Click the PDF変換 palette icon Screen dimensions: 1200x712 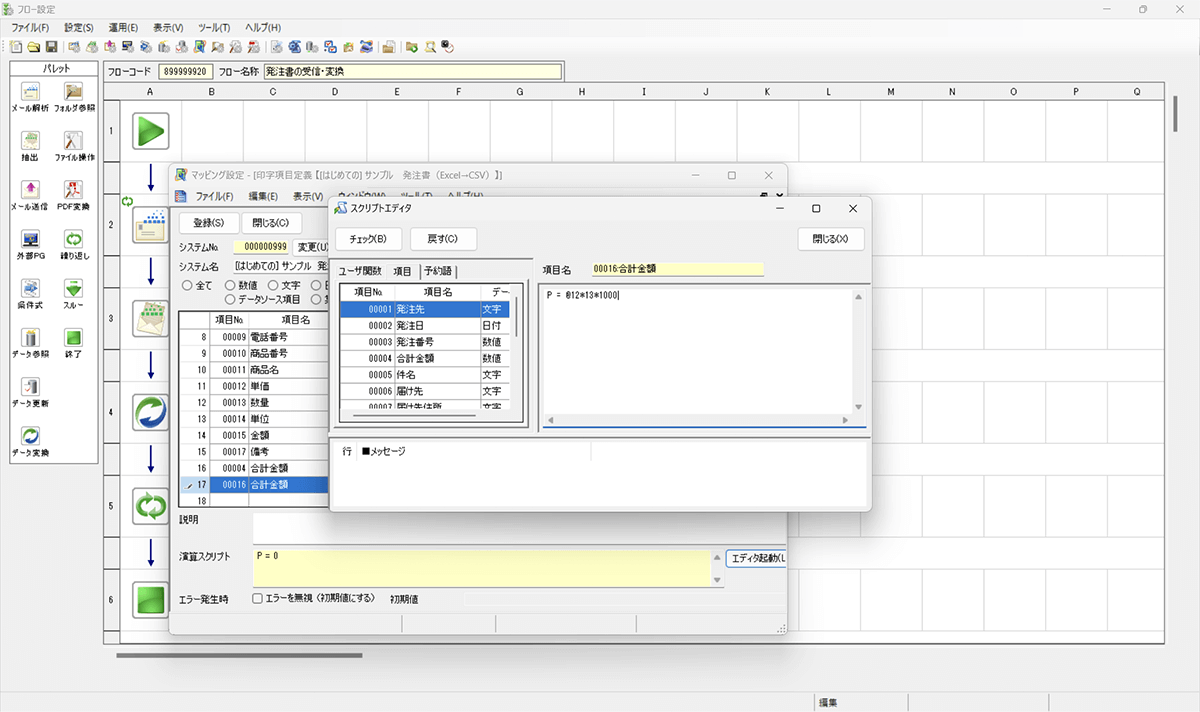point(74,190)
